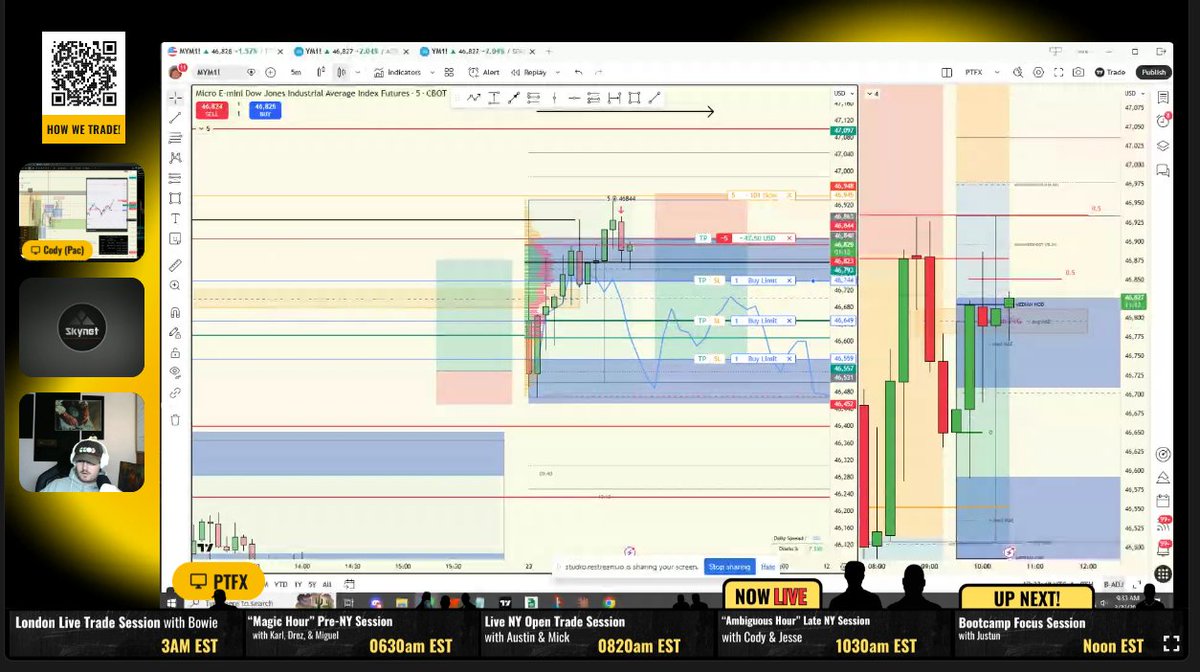
Task: Toggle hide all drawings eye icon
Action: coord(175,372)
